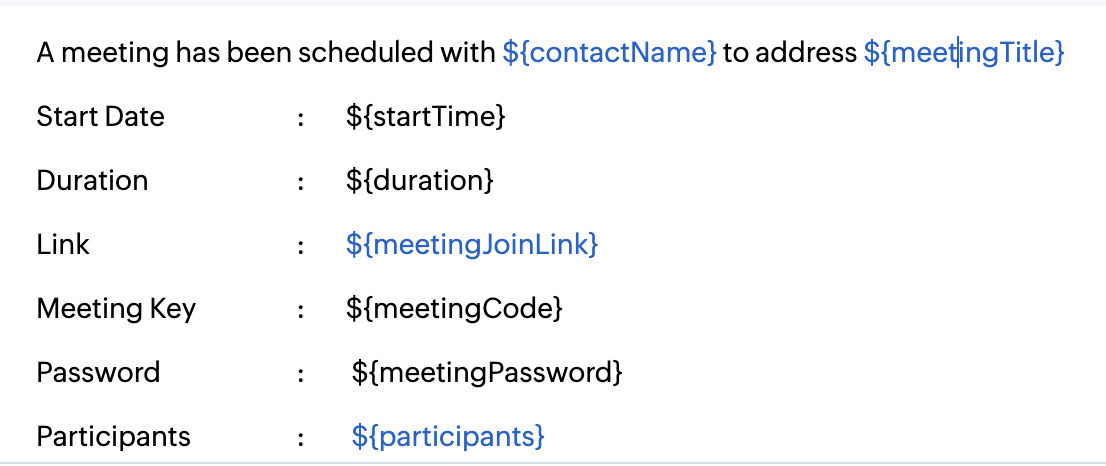Click the colon in the Participants row
Viewport: 1106px width, 466px height.
[x=300, y=438]
